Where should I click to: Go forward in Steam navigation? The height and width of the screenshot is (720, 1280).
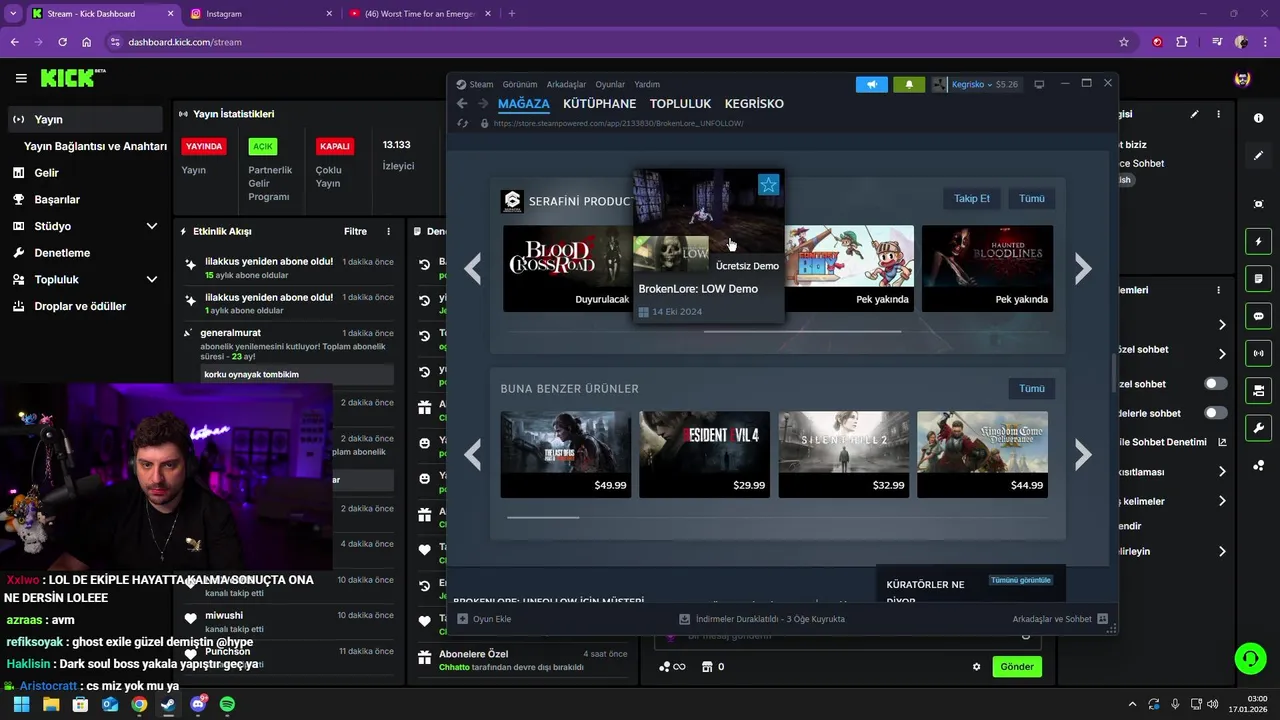point(483,104)
